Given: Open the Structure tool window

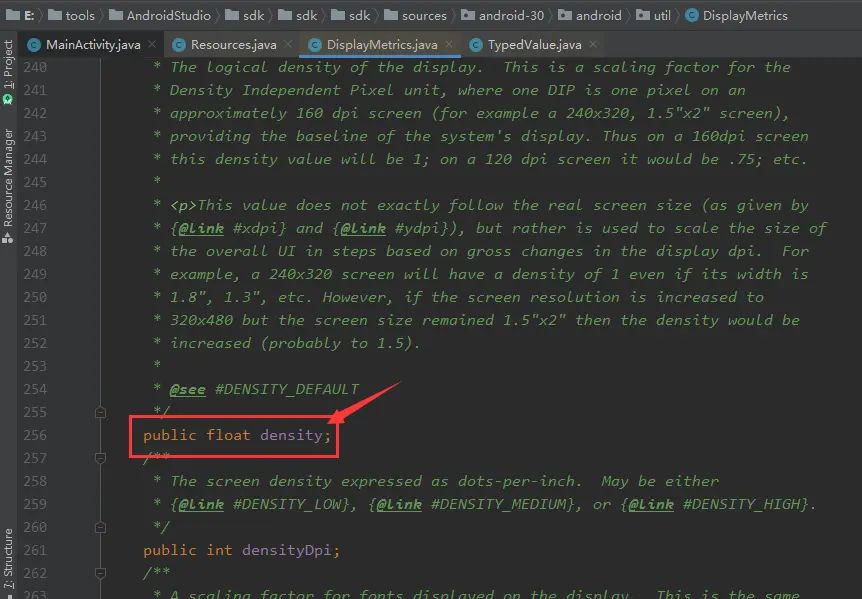Looking at the screenshot, I should click(x=8, y=559).
